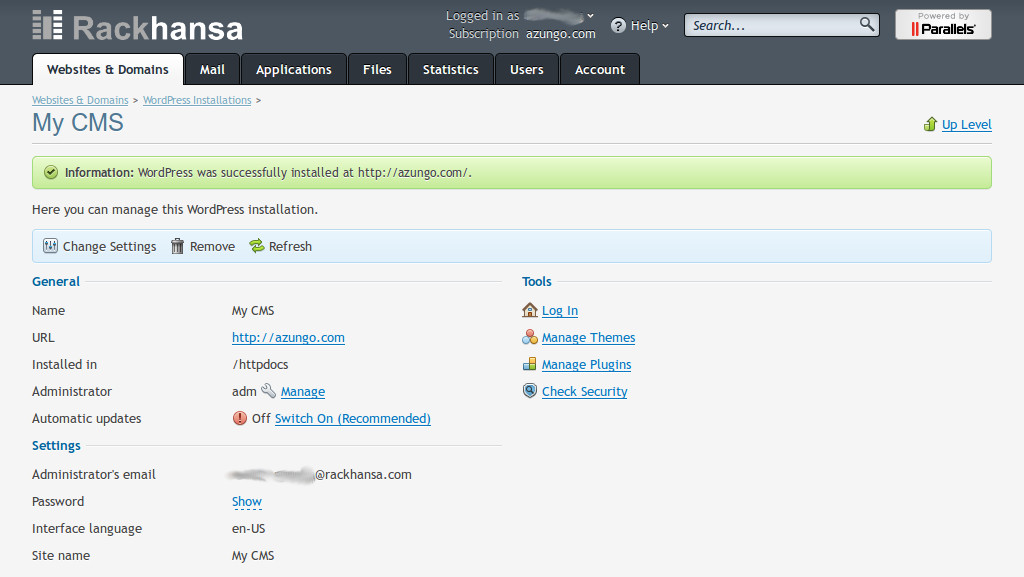
Task: Click the Site name value My CMS
Action: coord(253,555)
